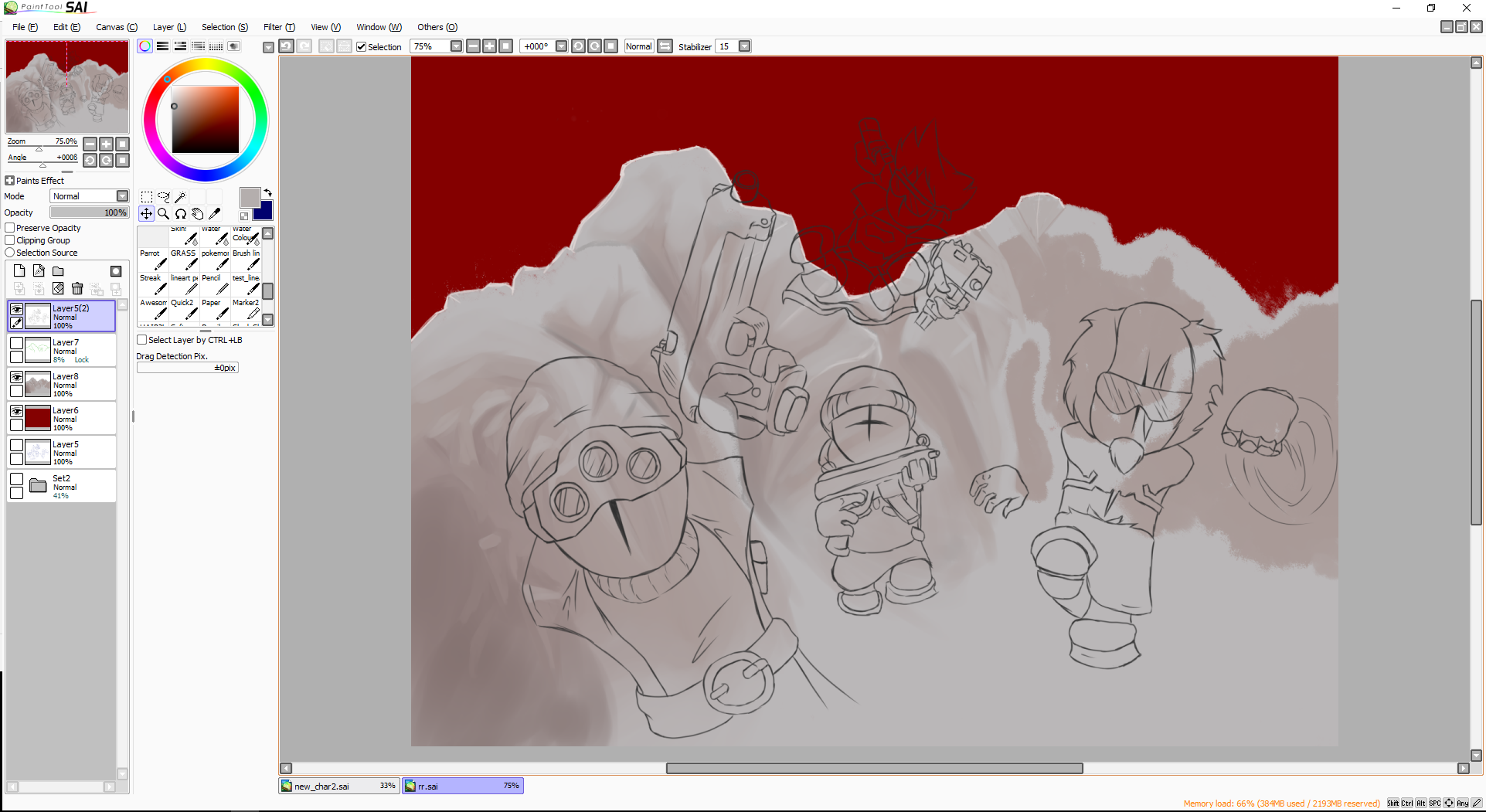
Task: Click brush list scroll up arrow
Action: coord(268,233)
